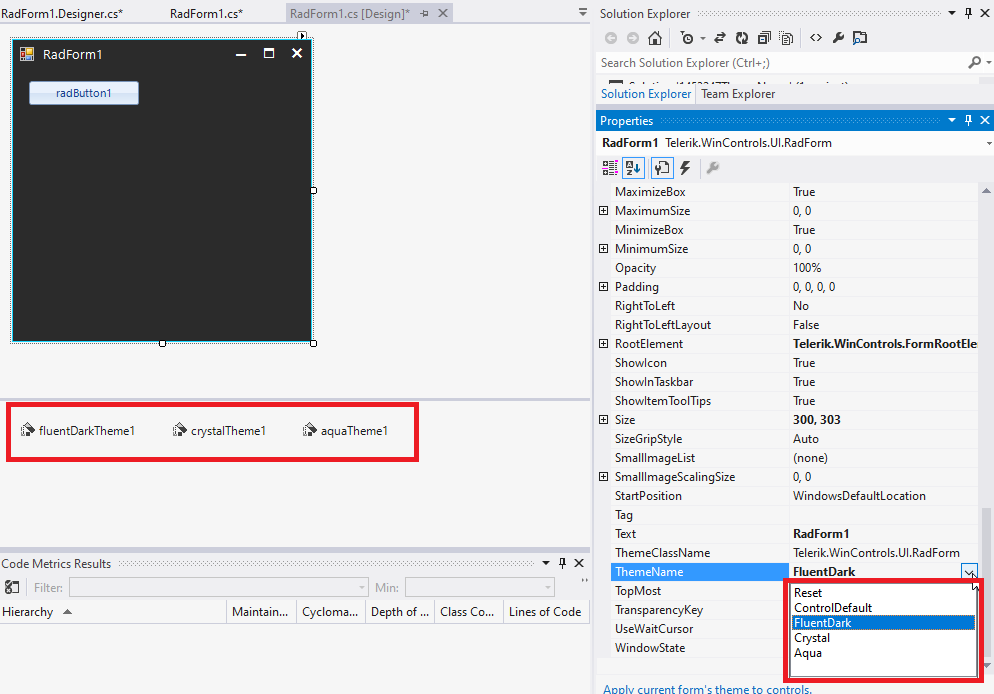Select crystalTheme1 component in tray

(219, 430)
